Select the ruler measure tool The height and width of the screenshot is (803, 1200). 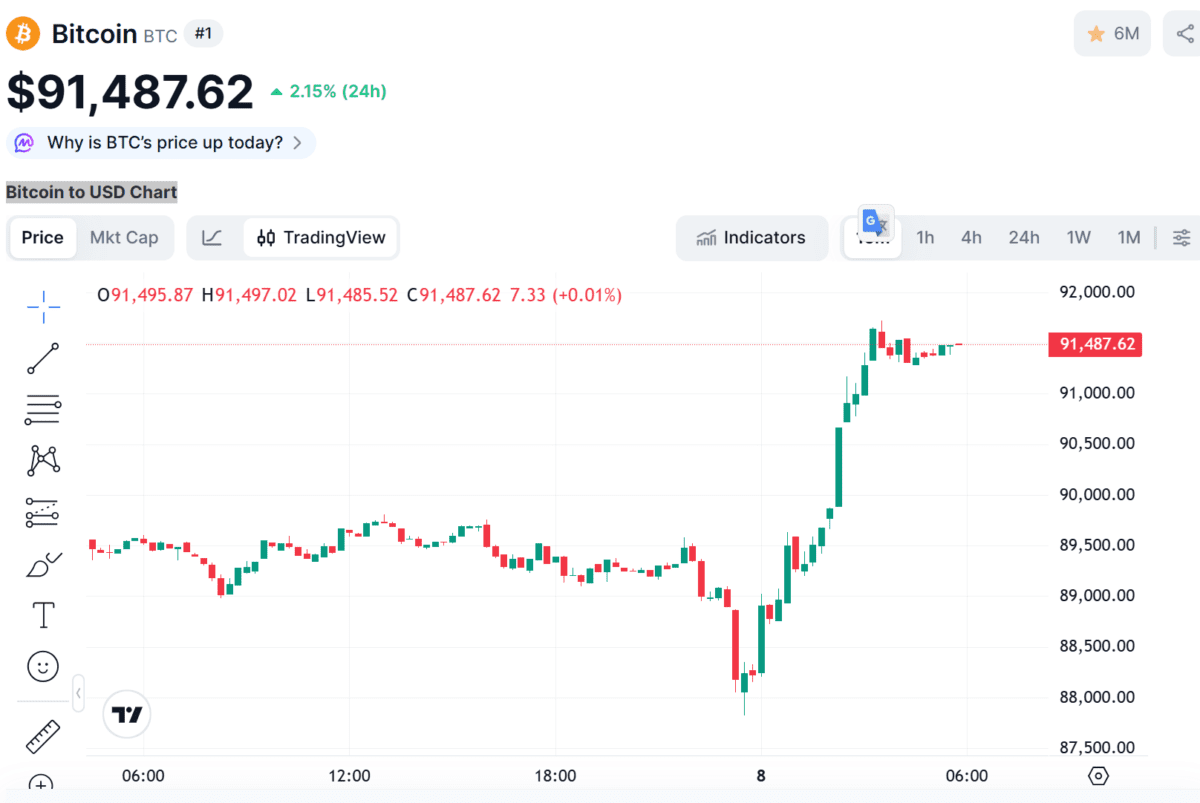(43, 737)
